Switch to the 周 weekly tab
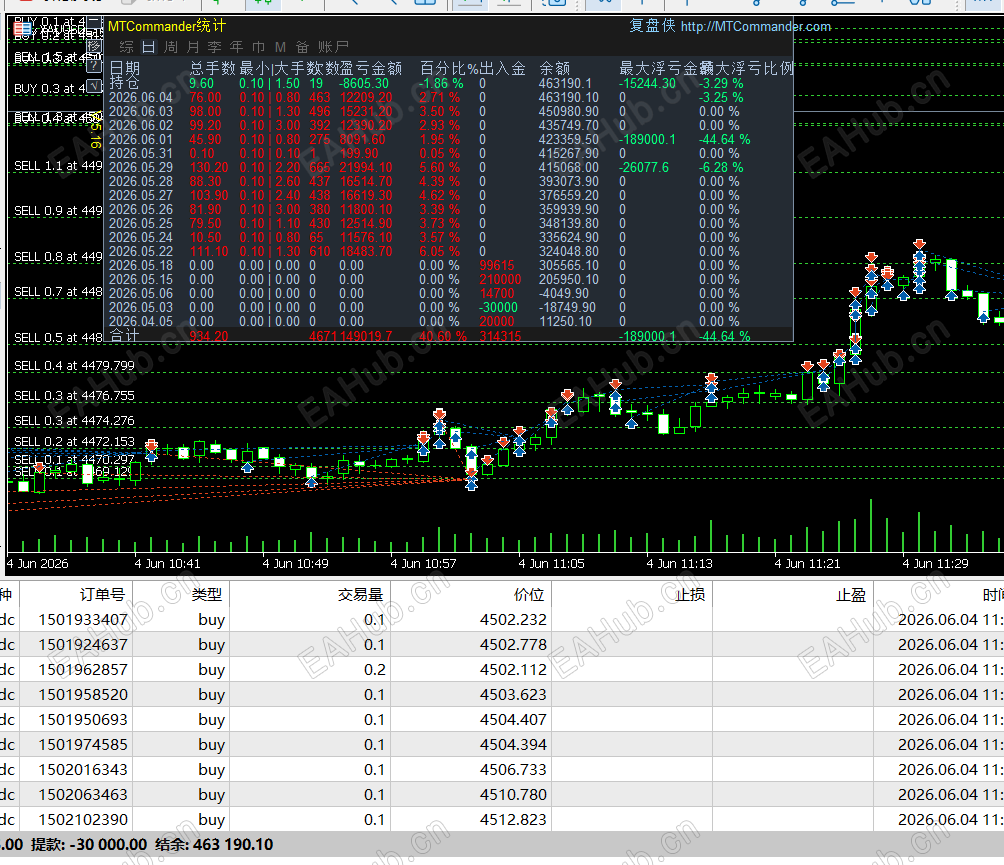 click(171, 47)
